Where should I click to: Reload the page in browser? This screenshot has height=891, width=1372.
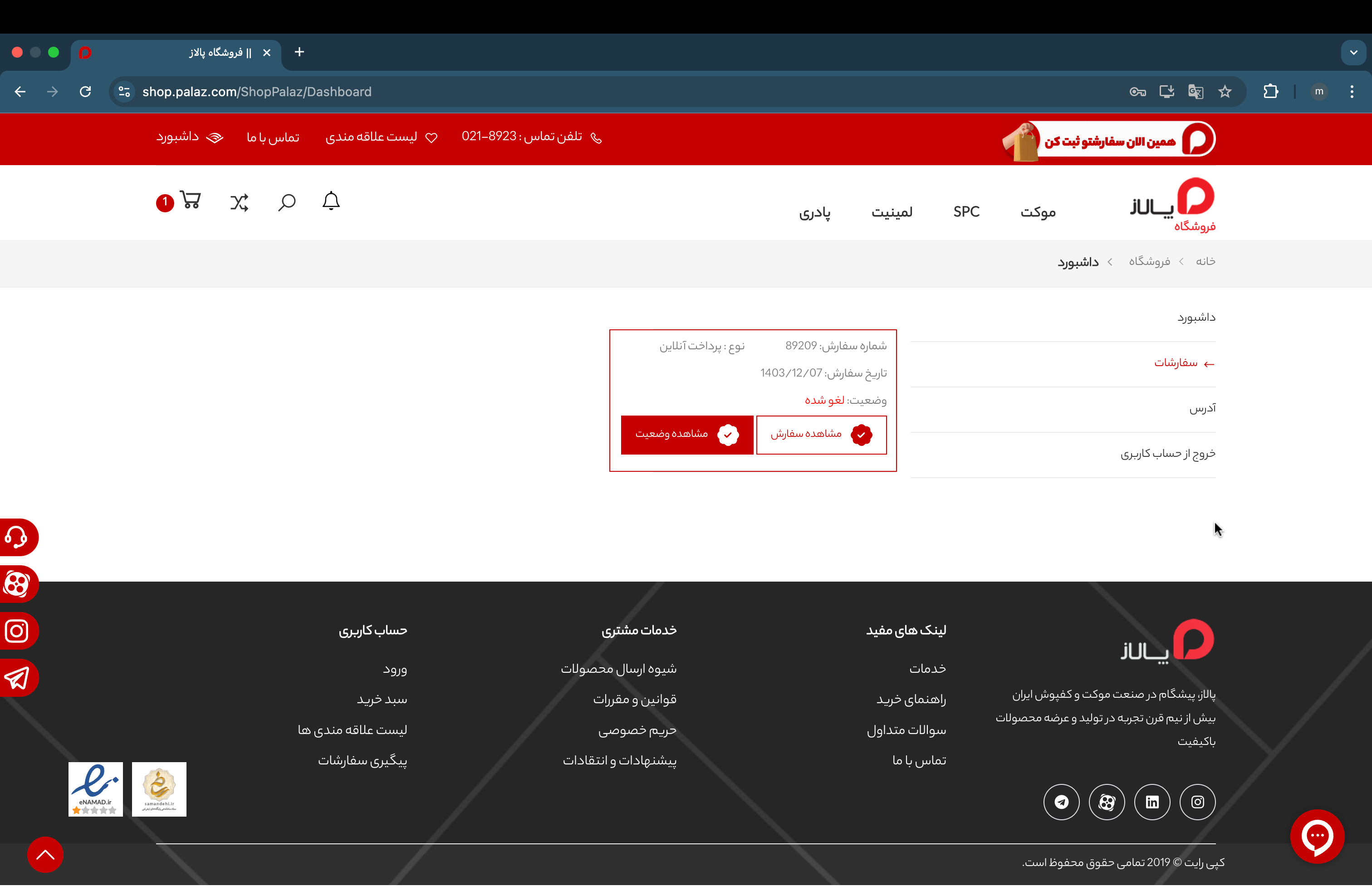pyautogui.click(x=85, y=92)
